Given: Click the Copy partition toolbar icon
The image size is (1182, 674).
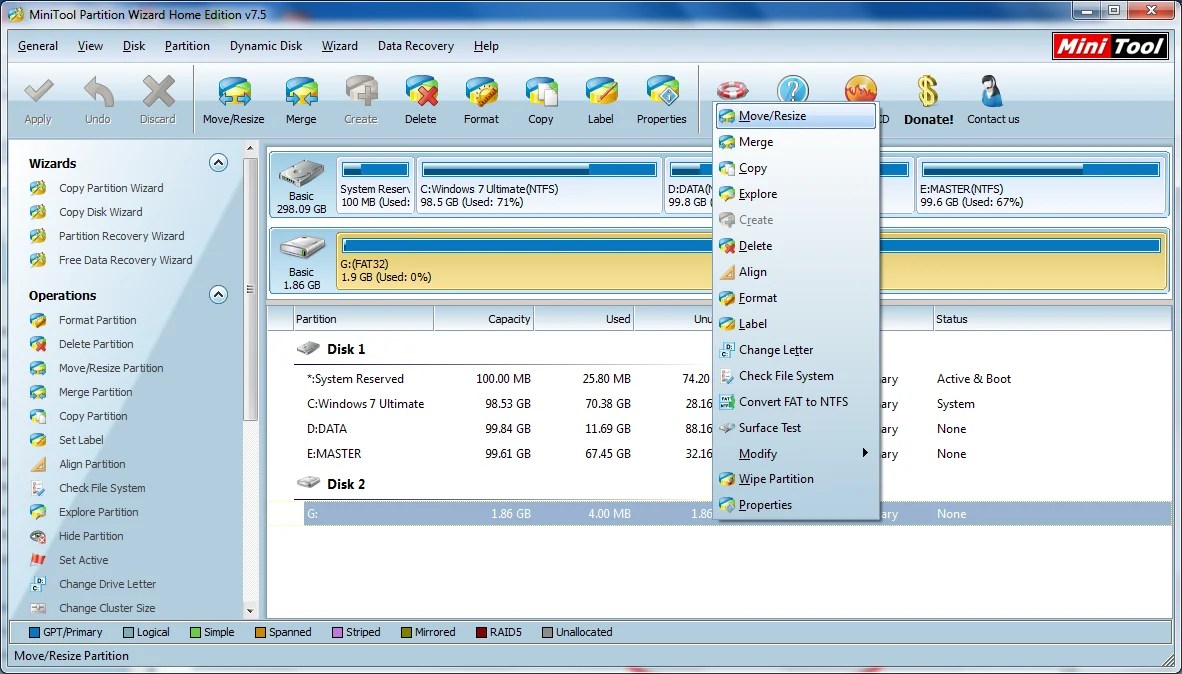Looking at the screenshot, I should pyautogui.click(x=541, y=99).
